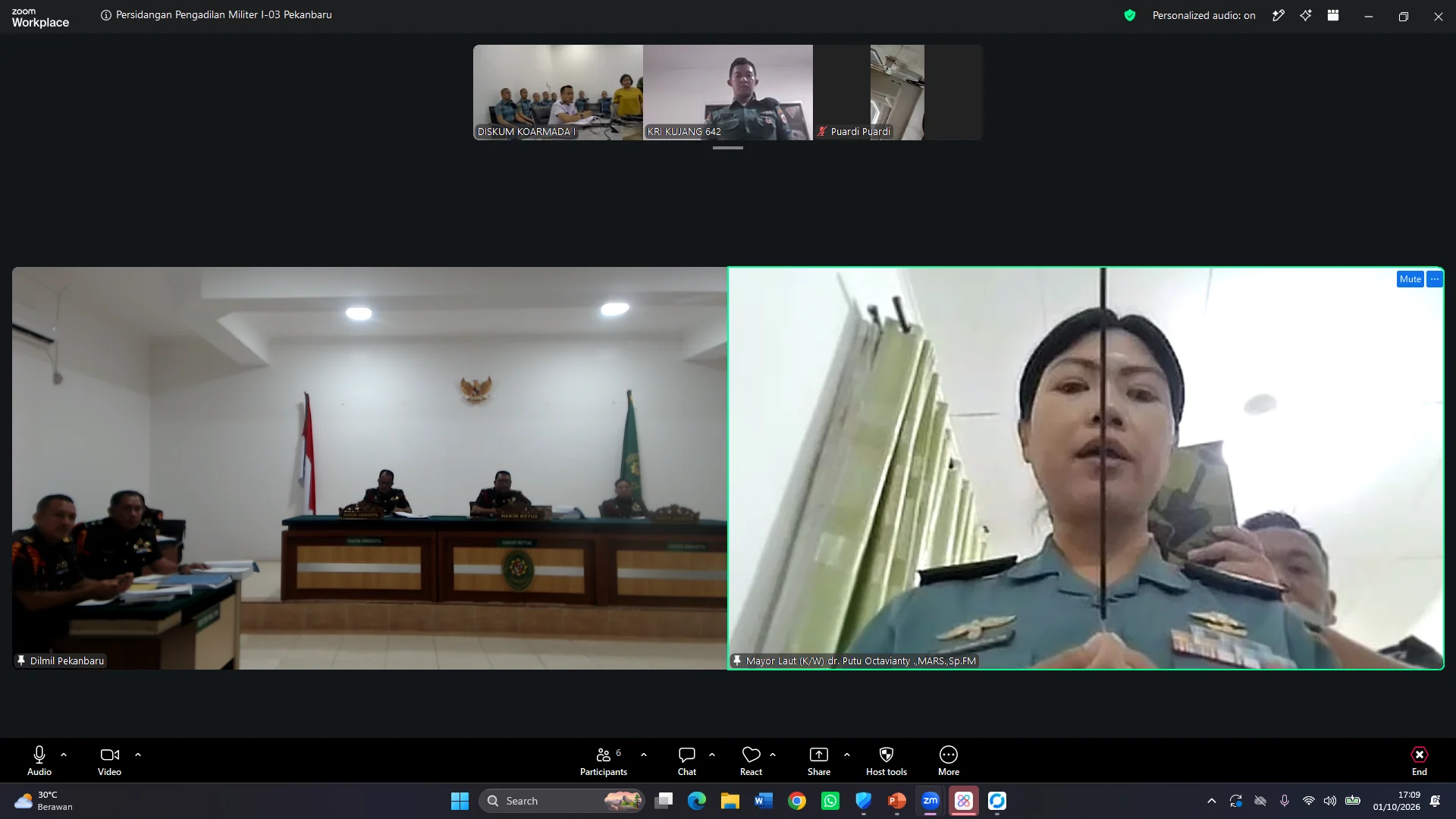Image resolution: width=1456 pixels, height=819 pixels.
Task: Show hidden system tray icons chevron
Action: tap(1212, 801)
